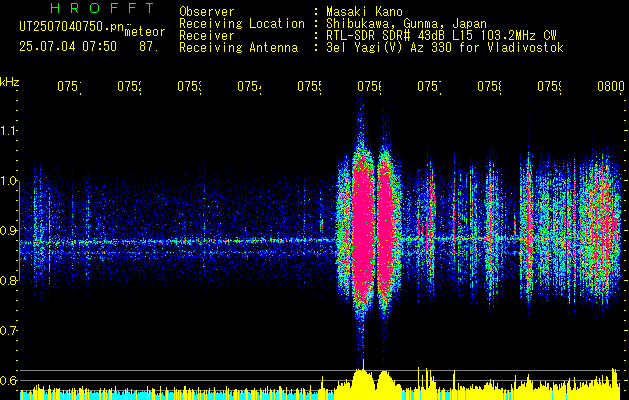The width and height of the screenshot is (629, 400).
Task: Click the 0758 time marker
Action: pyautogui.click(x=489, y=87)
